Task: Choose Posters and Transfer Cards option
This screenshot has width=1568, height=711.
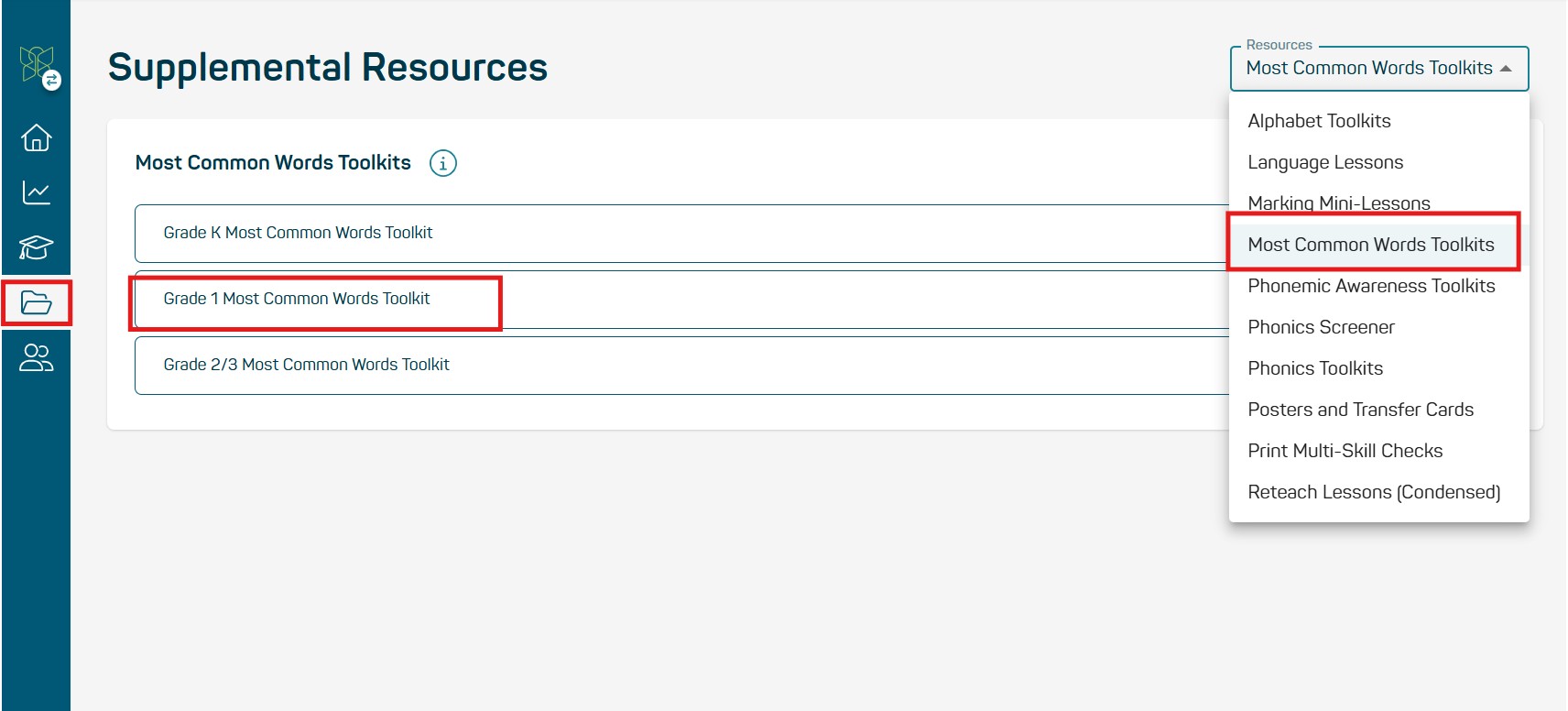Action: [1360, 410]
